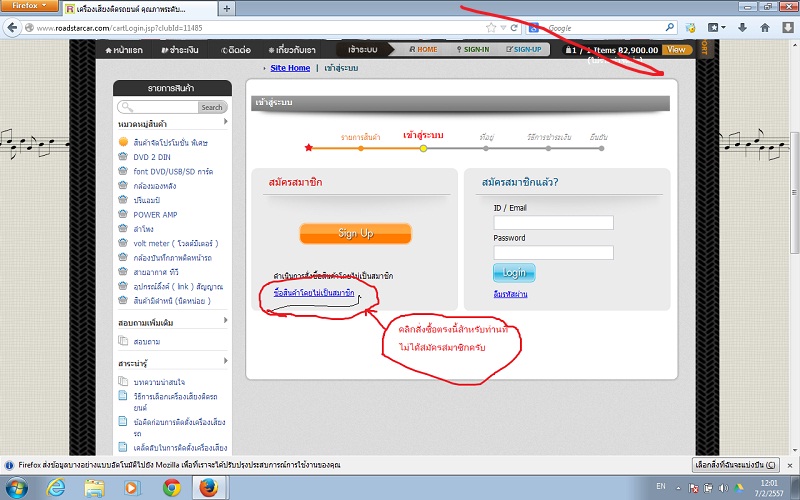Launch Internet Explorer from the taskbar
Viewport: 800px width, 500px height.
point(58,487)
